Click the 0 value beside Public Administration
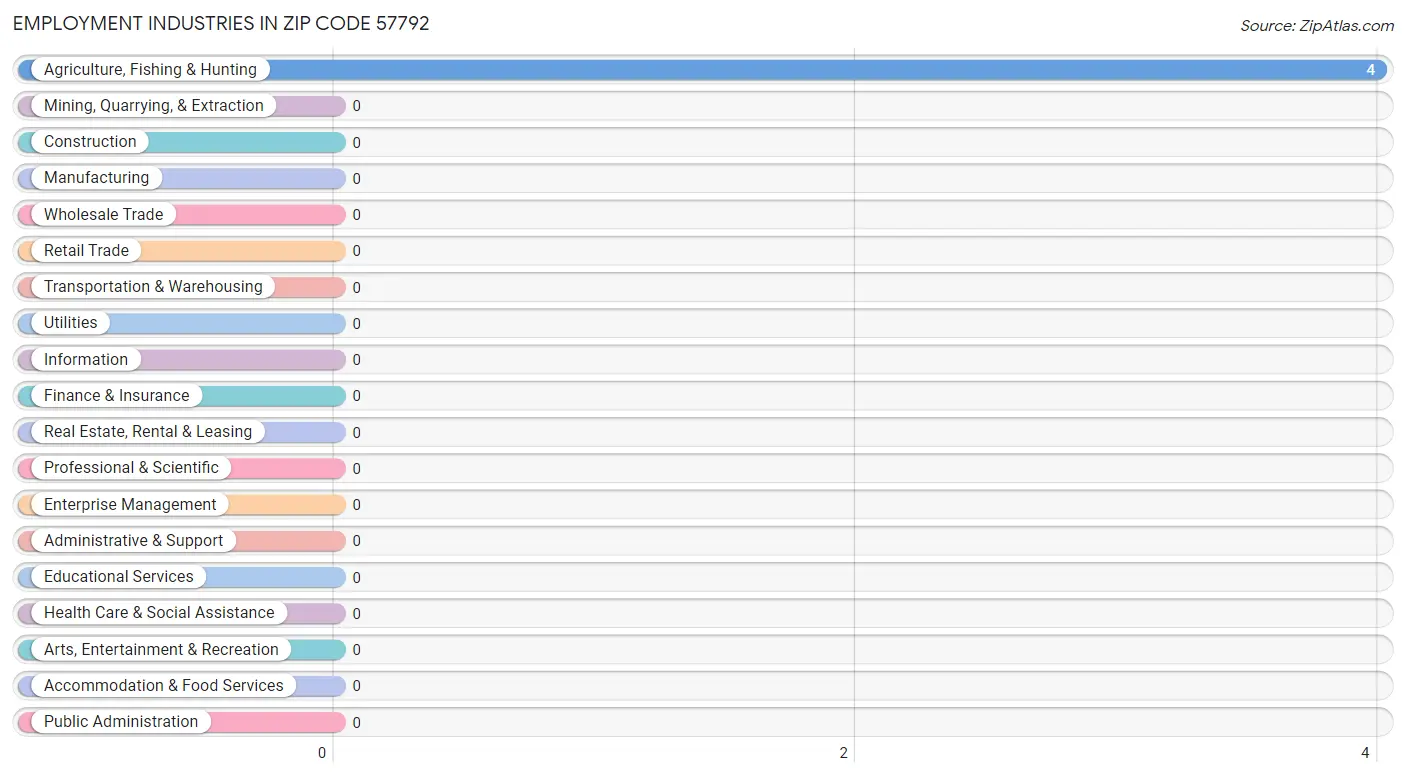1406x777 pixels. click(x=356, y=723)
